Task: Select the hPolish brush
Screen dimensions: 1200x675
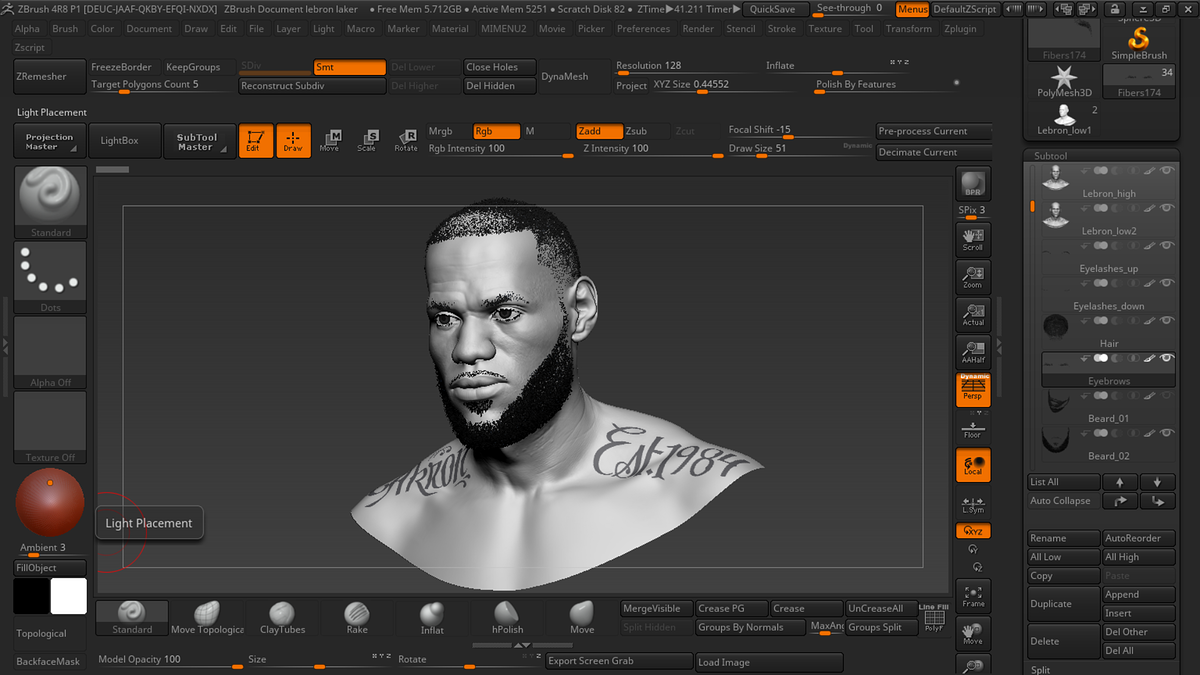Action: (x=507, y=617)
